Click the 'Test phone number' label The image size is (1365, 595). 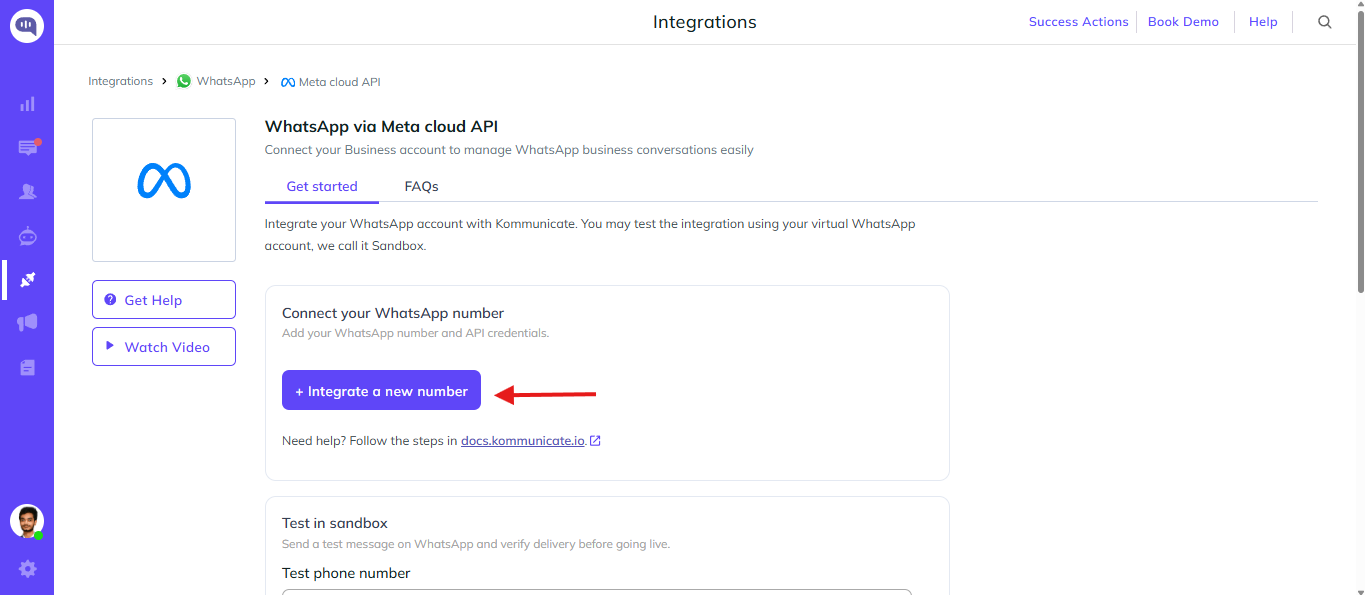click(x=346, y=573)
